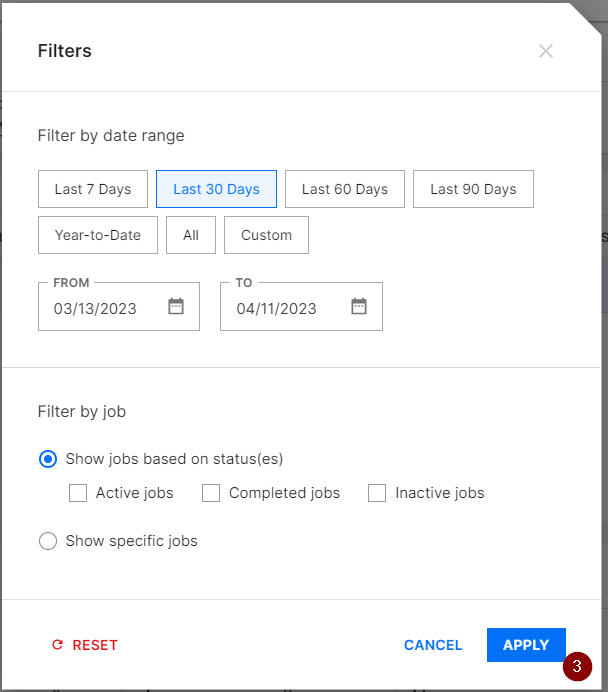Close the Filters dialog with the X

[545, 51]
